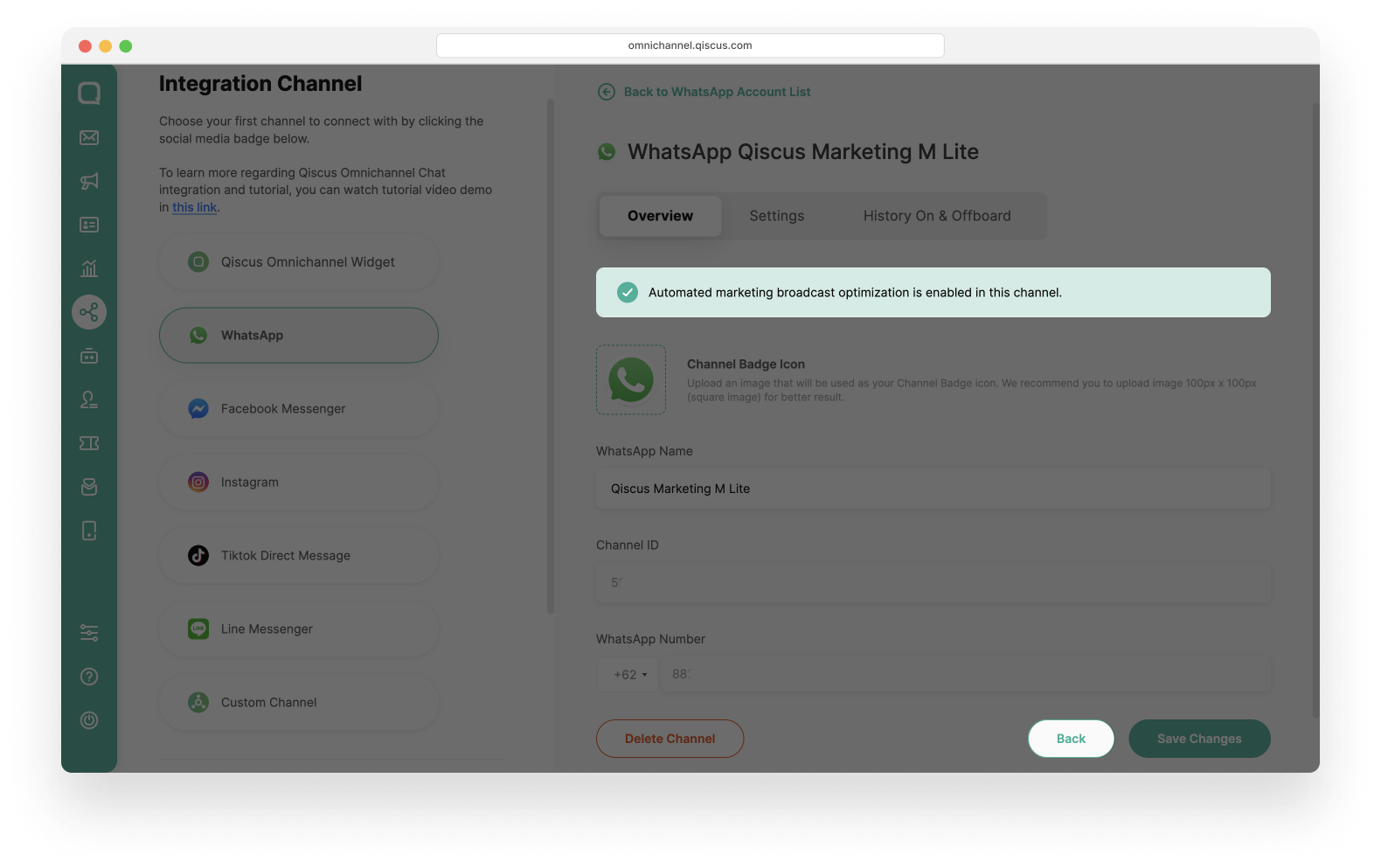
Task: Click the Instagram logo icon
Action: coord(198,482)
